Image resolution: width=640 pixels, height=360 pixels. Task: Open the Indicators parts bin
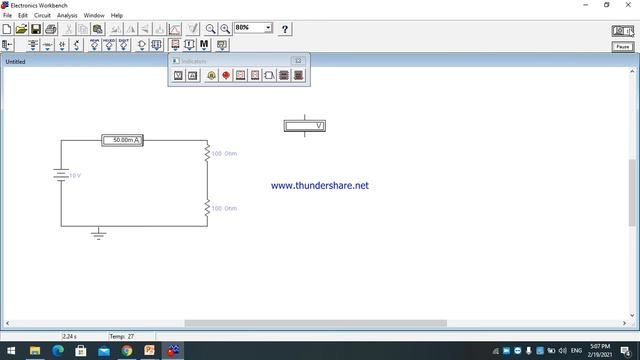[x=175, y=45]
